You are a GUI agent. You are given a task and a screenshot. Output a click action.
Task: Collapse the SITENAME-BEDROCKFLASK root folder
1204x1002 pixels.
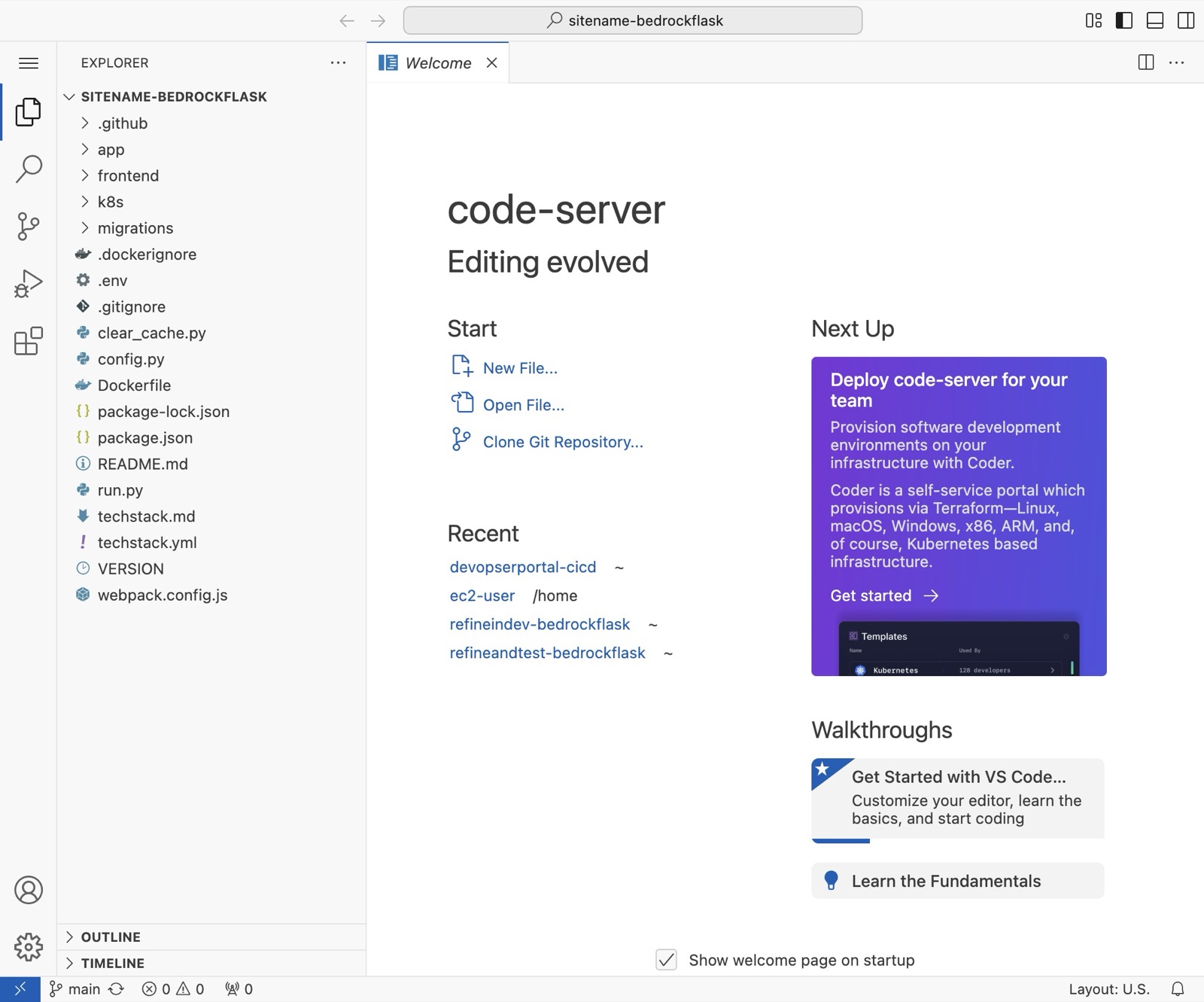click(211, 96)
